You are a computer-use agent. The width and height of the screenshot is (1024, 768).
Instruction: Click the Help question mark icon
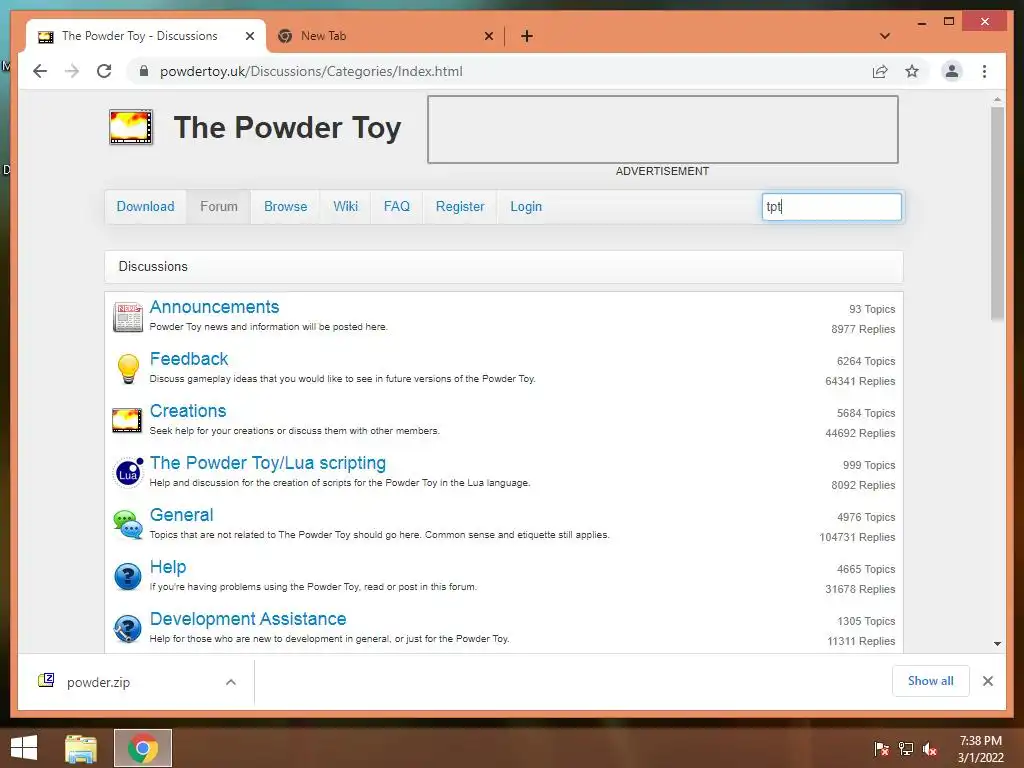(128, 577)
